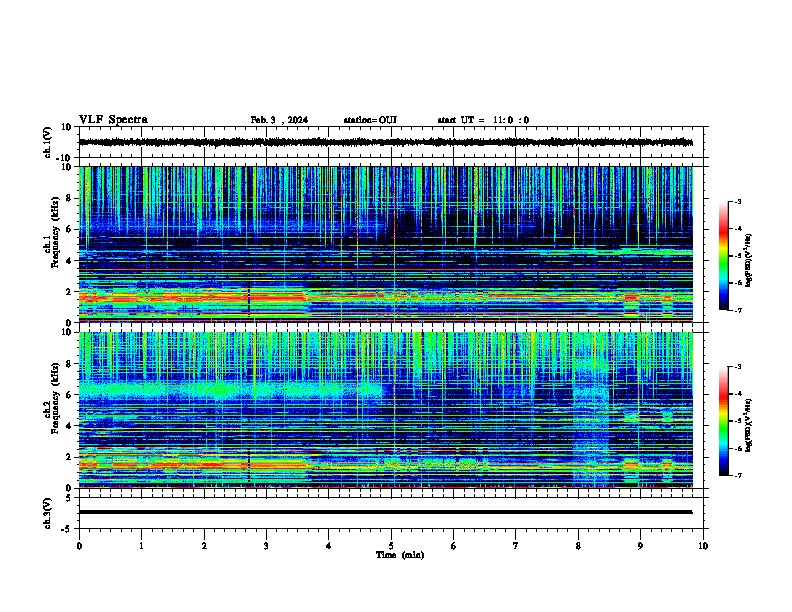Screen dimensions: 792x612
Task: Click the -7 tick on lower colorbar
Action: tap(737, 476)
